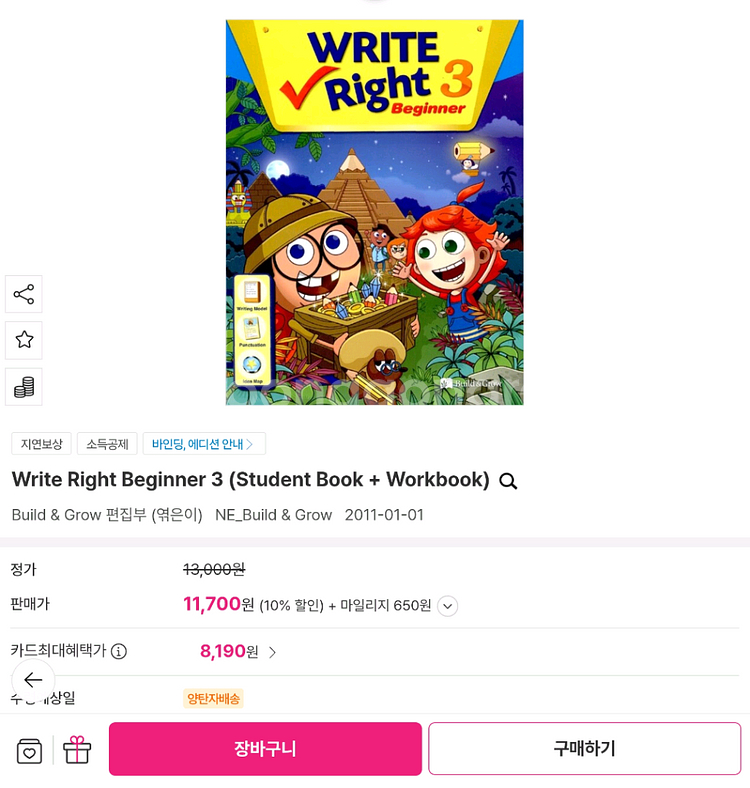750x788 pixels.
Task: Click the 지연보상 tag
Action: click(41, 444)
